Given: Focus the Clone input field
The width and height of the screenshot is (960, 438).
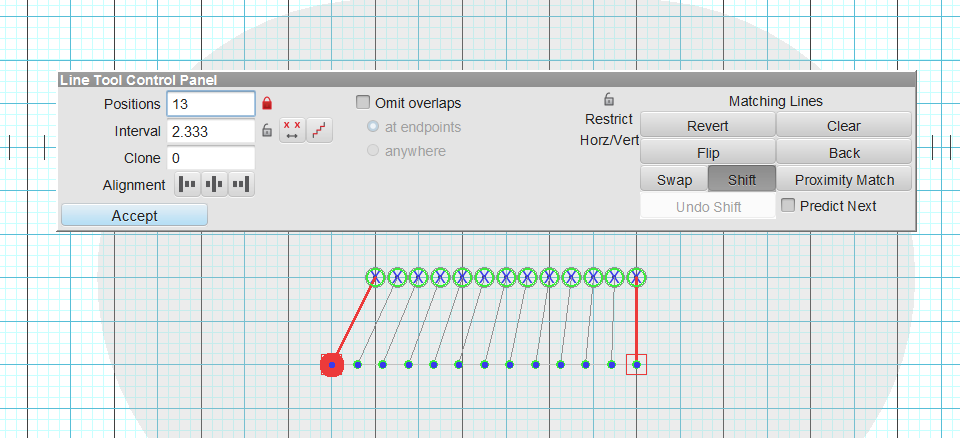Looking at the screenshot, I should pyautogui.click(x=211, y=157).
